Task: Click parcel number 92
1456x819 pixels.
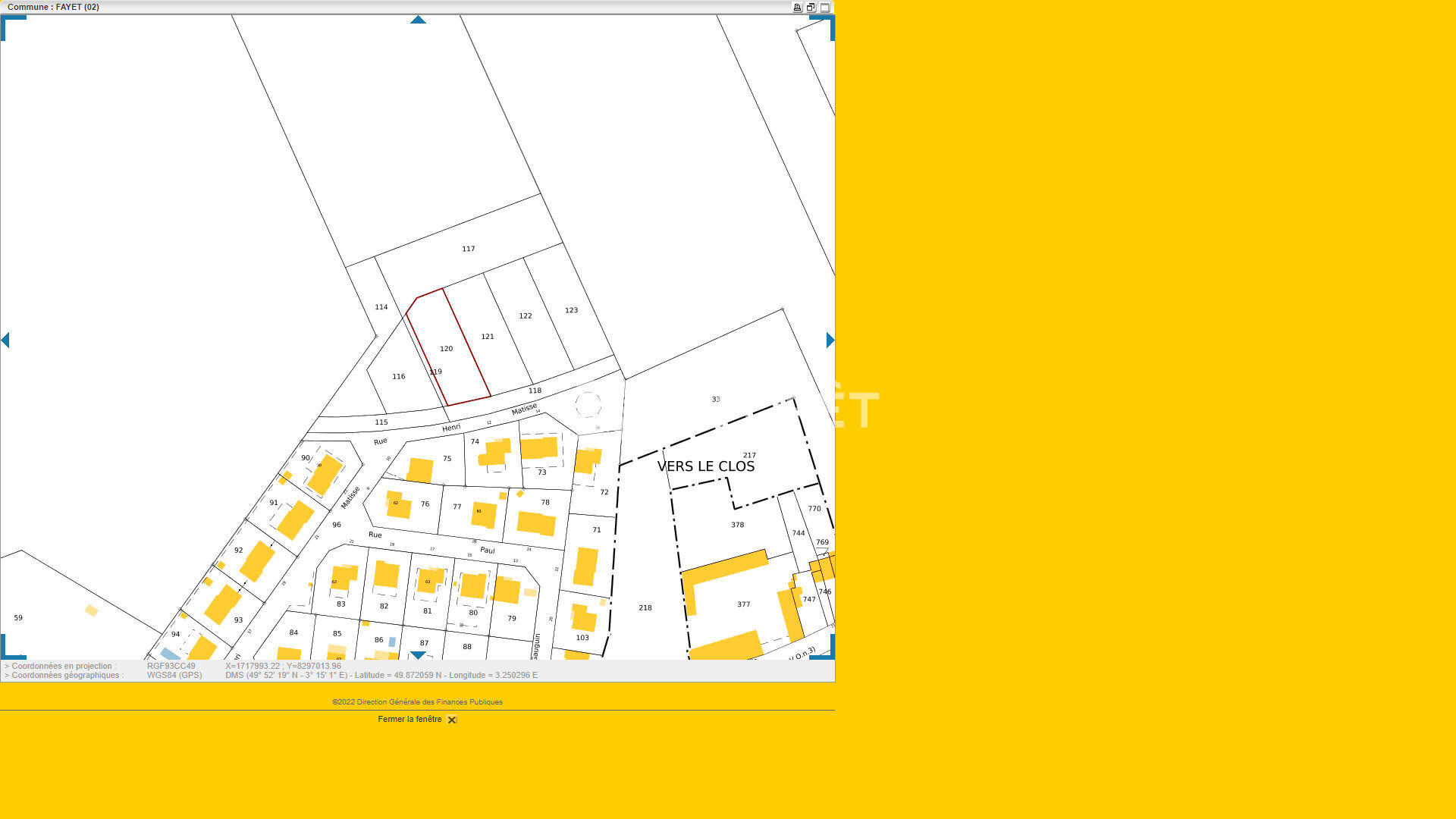Action: click(x=239, y=551)
